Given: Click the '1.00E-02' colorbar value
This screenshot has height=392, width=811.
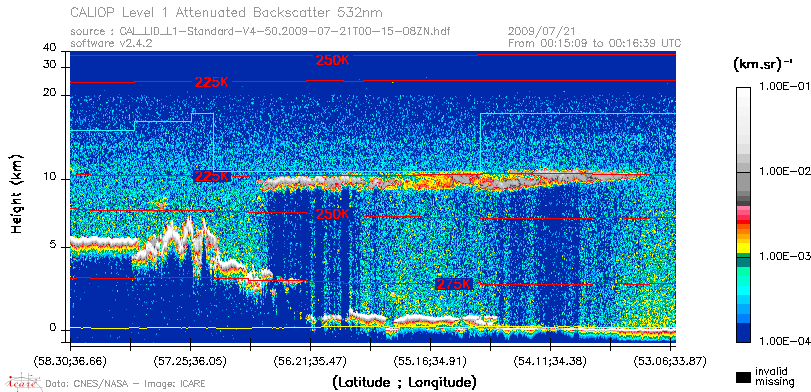Looking at the screenshot, I should point(784,171).
